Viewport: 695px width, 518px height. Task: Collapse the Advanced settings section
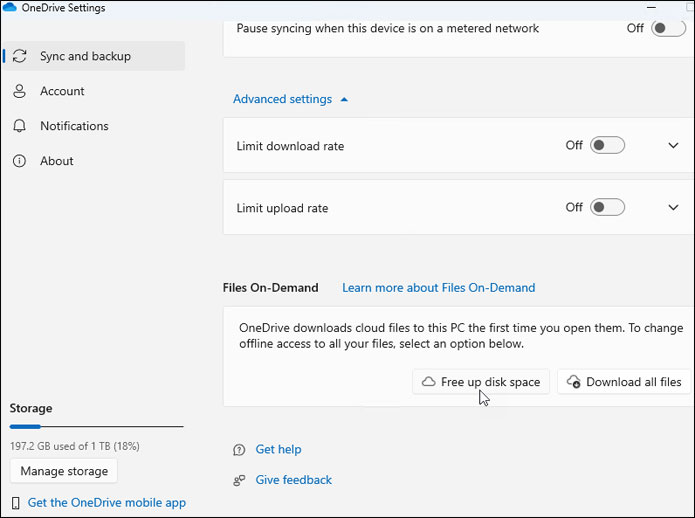291,99
